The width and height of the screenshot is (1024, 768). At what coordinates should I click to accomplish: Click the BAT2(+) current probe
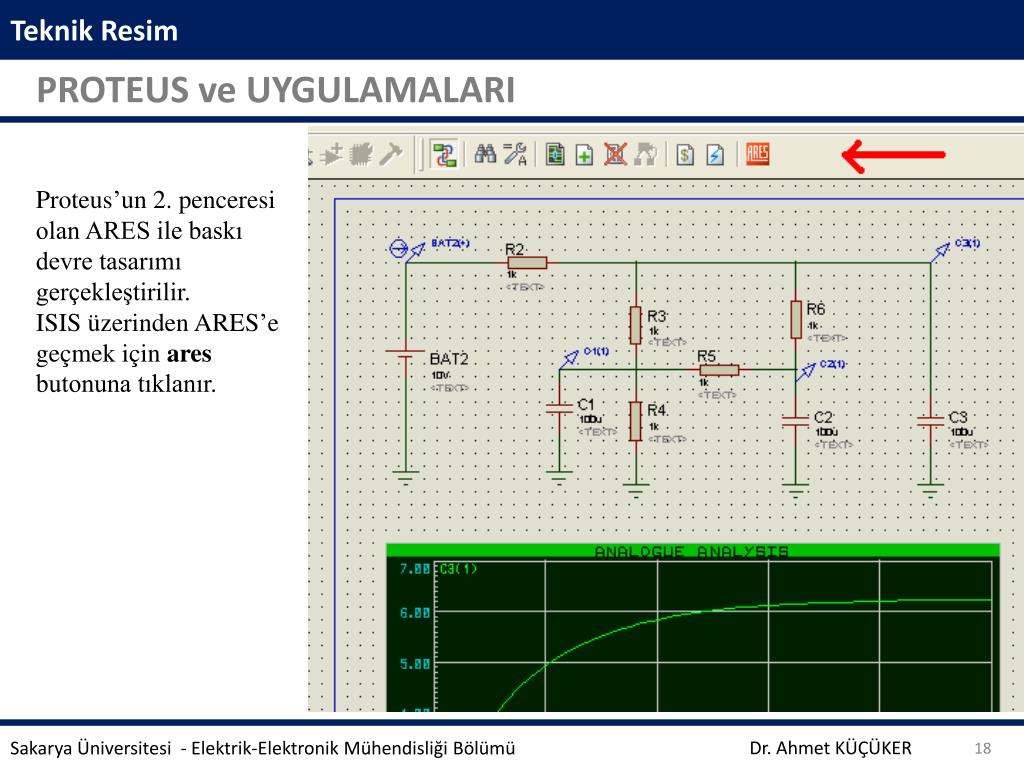coord(406,249)
